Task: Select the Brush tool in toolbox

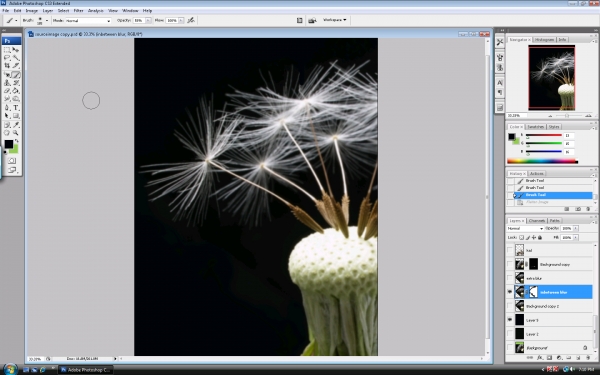Action: point(16,75)
